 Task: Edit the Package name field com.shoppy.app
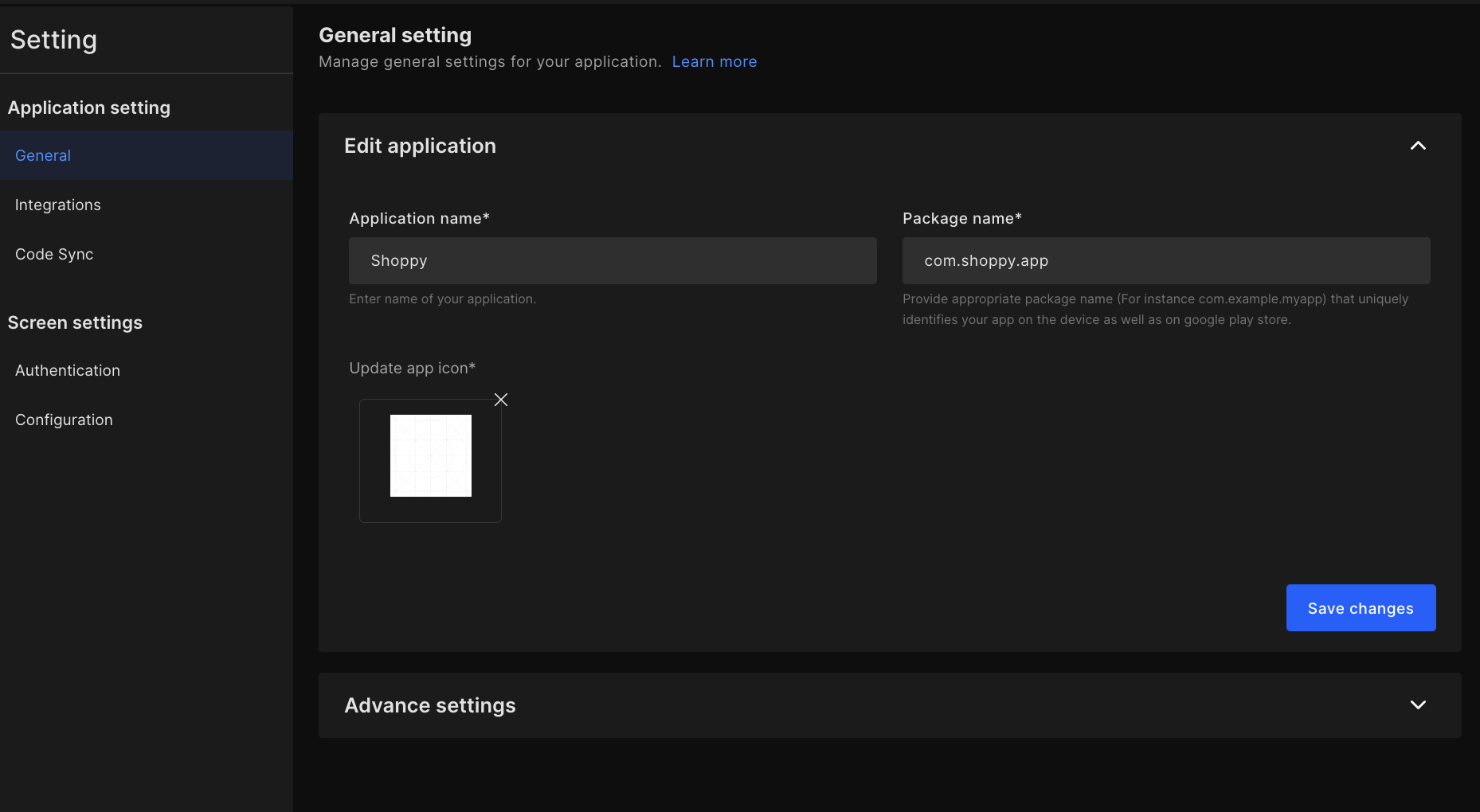[x=1166, y=260]
